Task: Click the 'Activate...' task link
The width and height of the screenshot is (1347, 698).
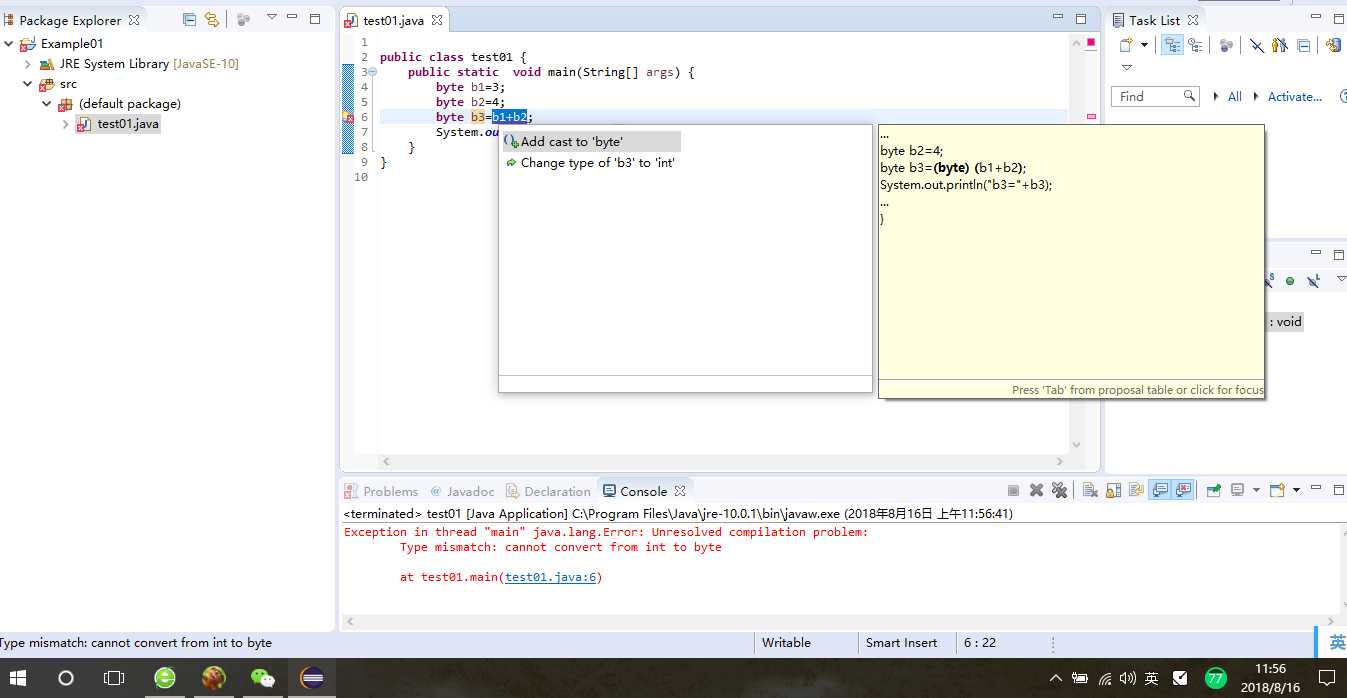Action: click(1295, 97)
